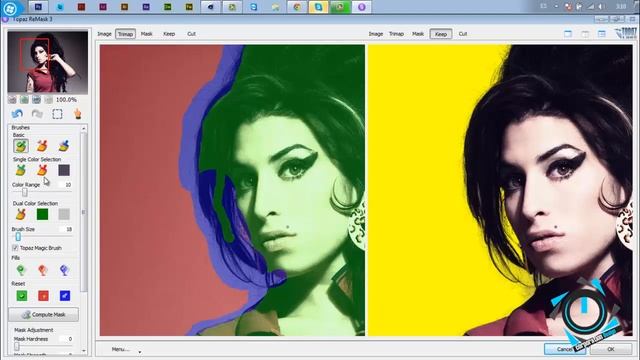Select the green Fill bucket tool
The height and width of the screenshot is (360, 640).
(21, 270)
